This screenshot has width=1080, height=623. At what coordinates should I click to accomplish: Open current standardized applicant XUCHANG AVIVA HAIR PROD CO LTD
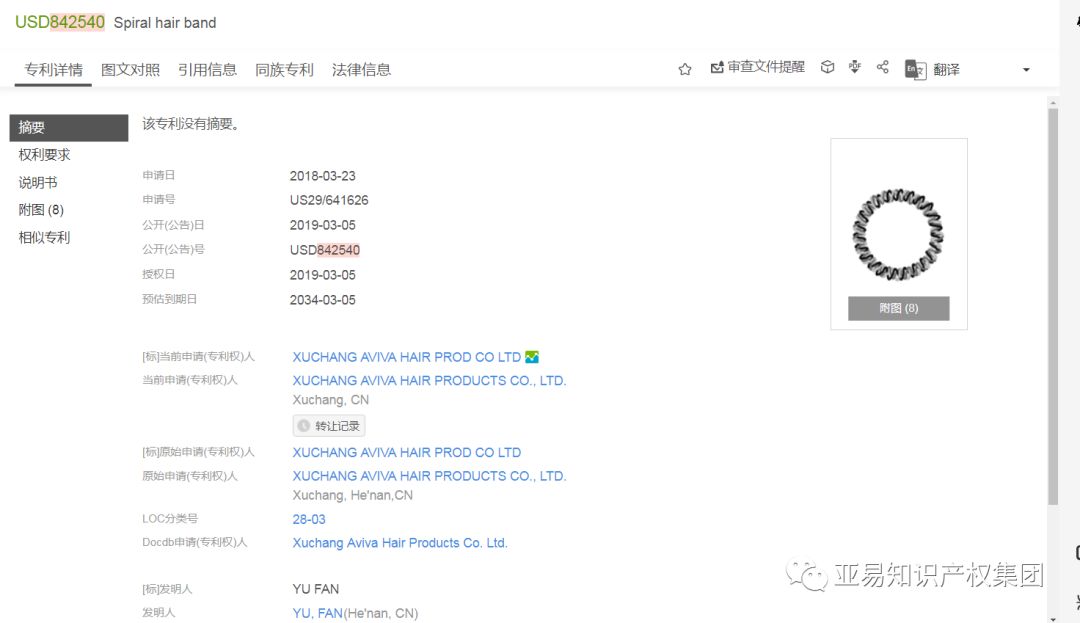(x=406, y=357)
